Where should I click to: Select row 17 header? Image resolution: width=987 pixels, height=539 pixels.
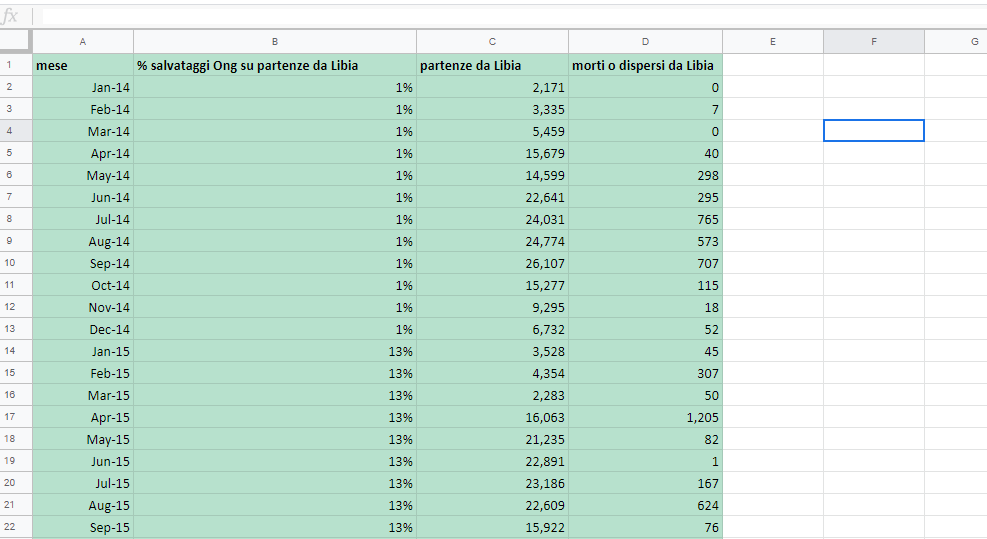tap(16, 417)
